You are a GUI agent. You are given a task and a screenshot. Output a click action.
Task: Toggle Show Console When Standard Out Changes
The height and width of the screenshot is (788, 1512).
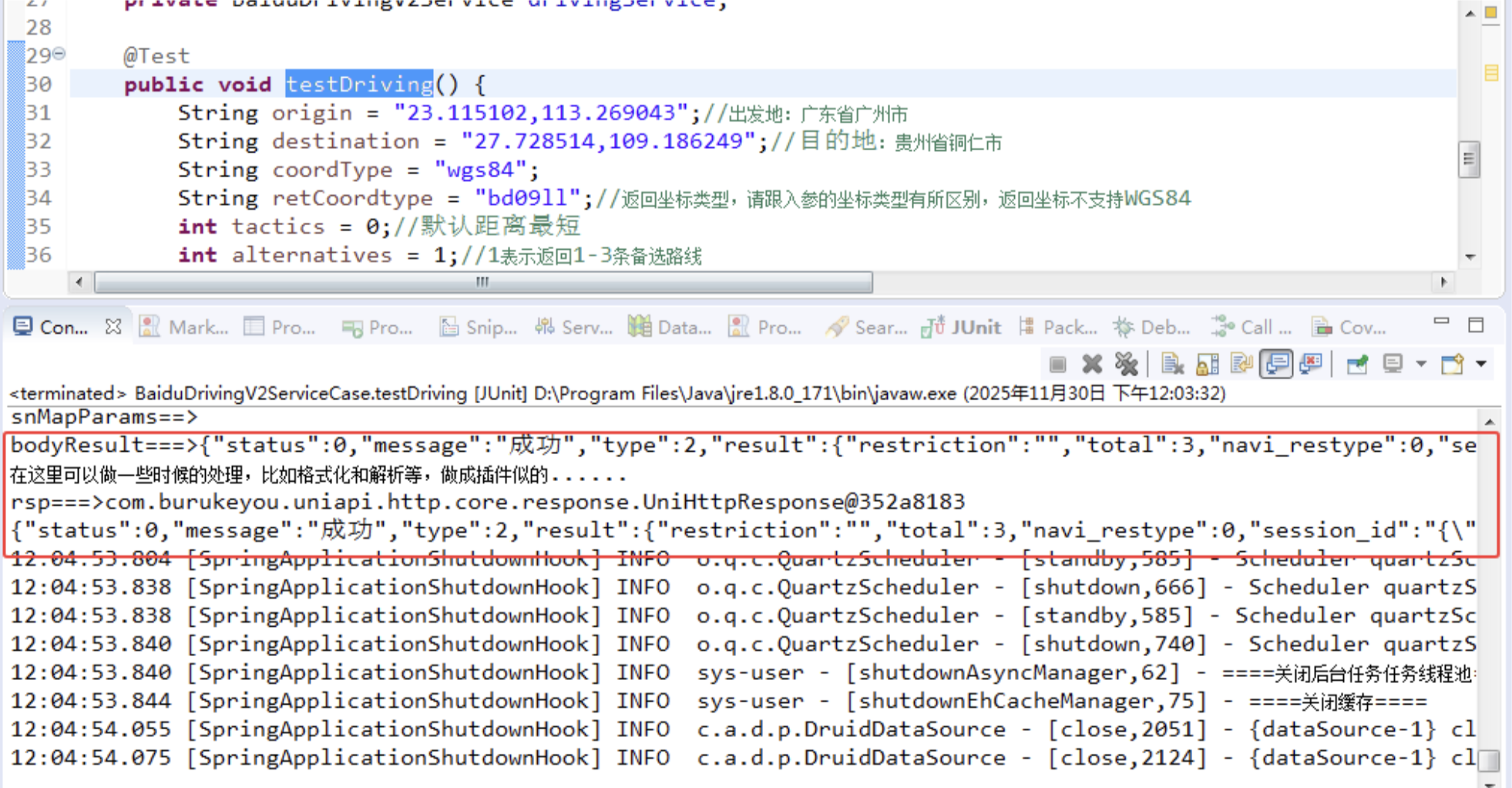pos(1276,364)
